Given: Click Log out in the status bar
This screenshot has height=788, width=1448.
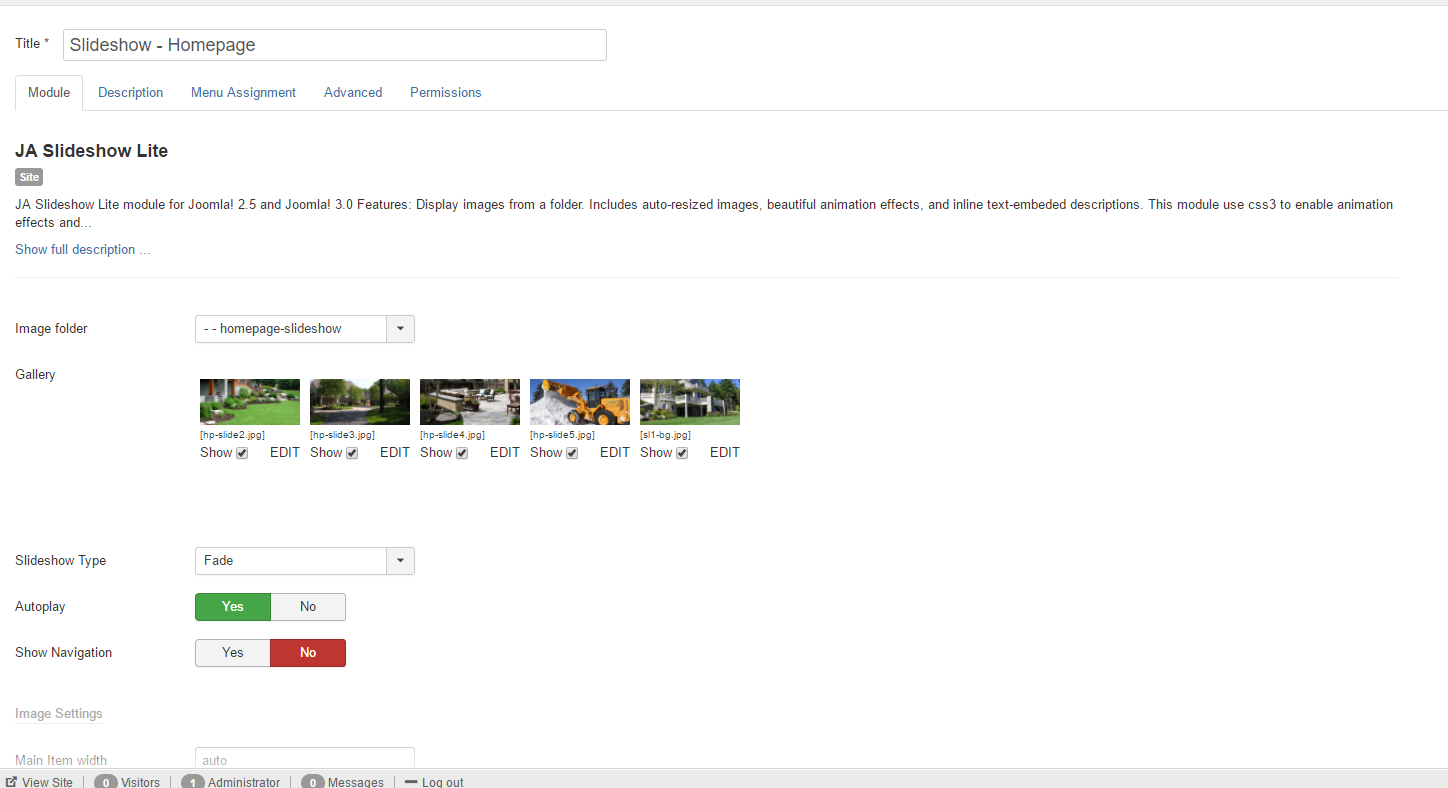Looking at the screenshot, I should (434, 782).
